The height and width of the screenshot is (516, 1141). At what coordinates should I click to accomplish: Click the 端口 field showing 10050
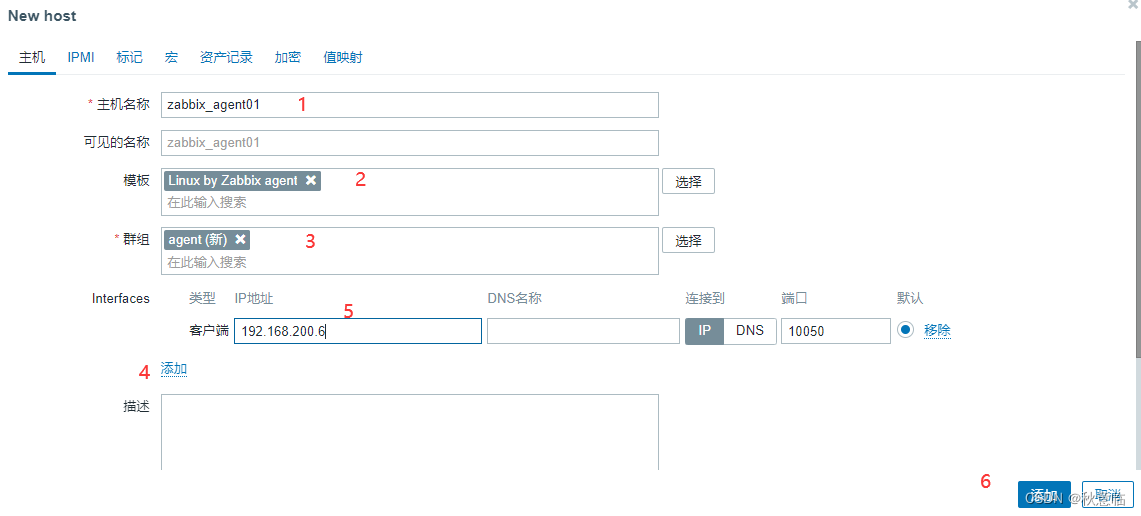click(836, 331)
